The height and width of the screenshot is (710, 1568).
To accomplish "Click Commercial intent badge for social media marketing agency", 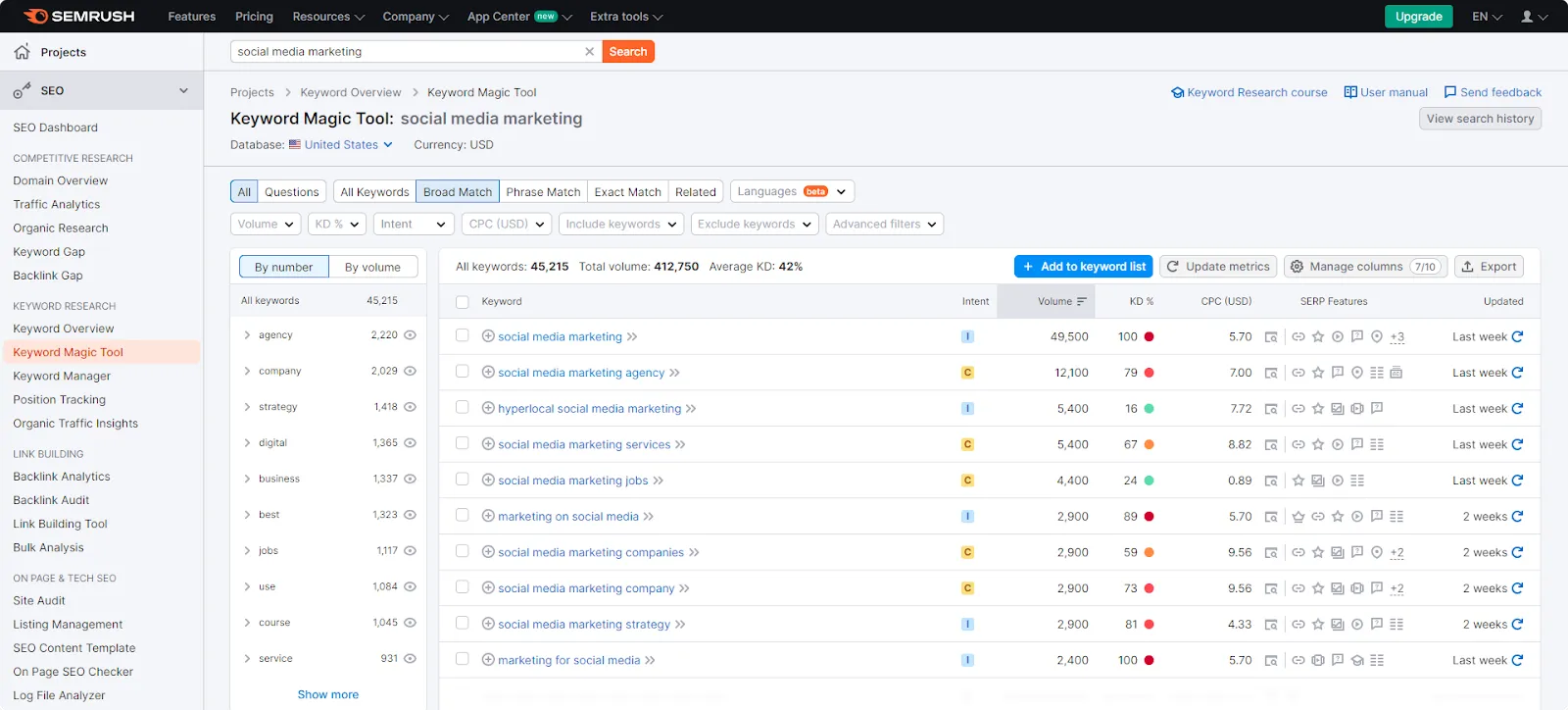I will click(967, 373).
